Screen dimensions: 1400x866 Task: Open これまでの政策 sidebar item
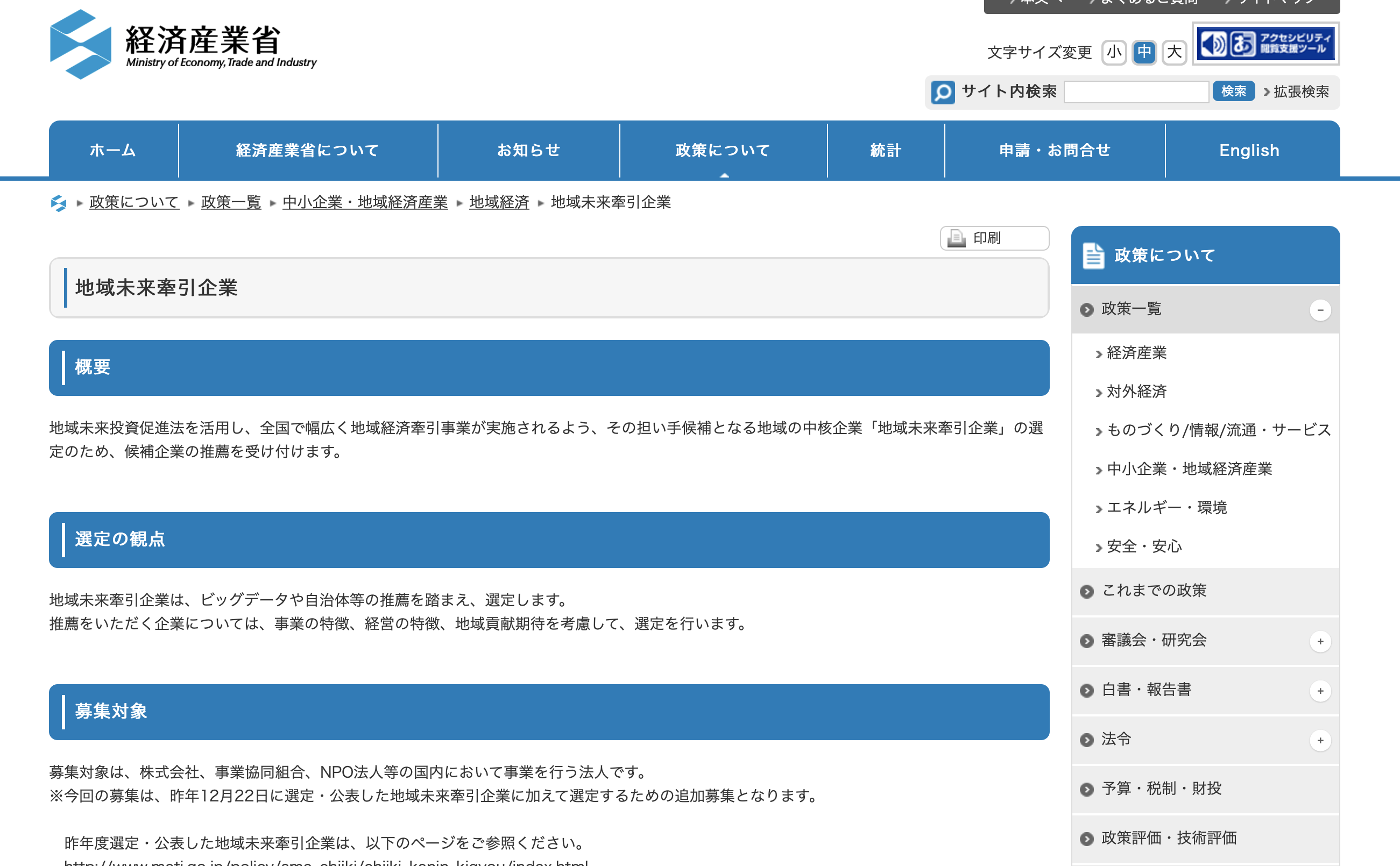(x=1205, y=592)
